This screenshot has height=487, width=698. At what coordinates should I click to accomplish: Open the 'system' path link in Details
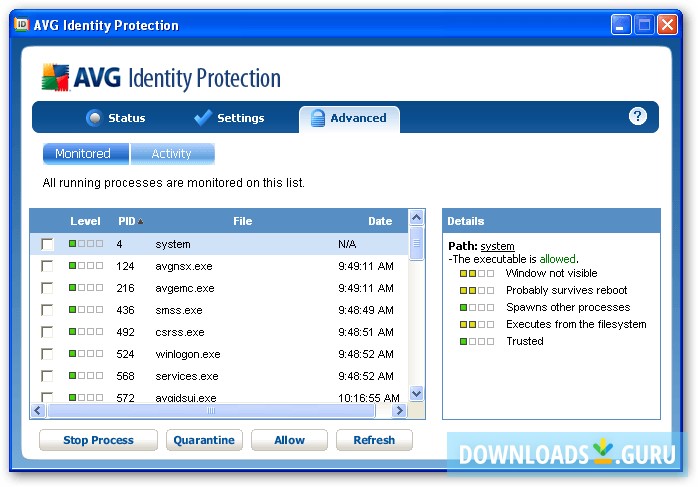point(497,246)
